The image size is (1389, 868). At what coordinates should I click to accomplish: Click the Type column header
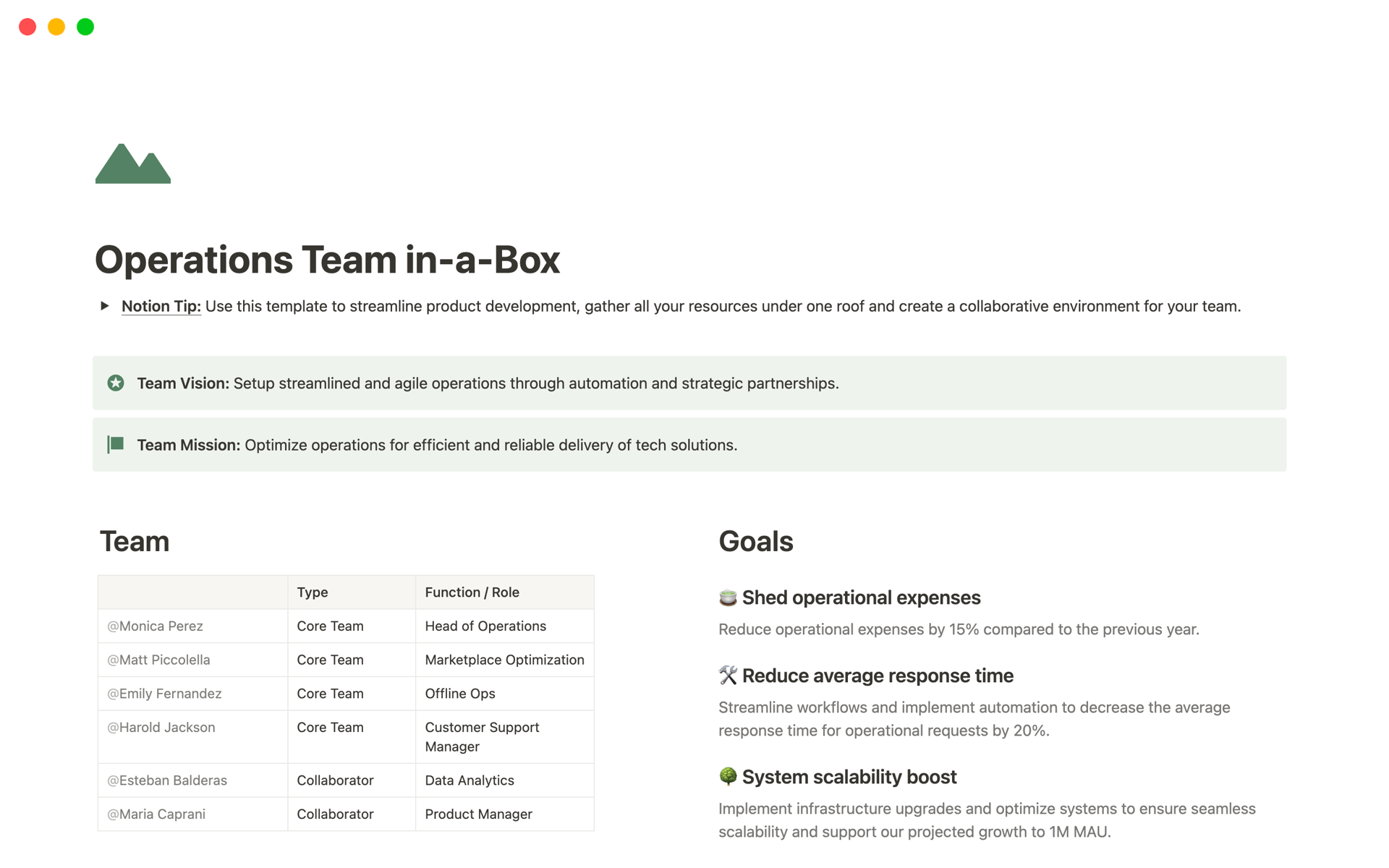(x=313, y=592)
